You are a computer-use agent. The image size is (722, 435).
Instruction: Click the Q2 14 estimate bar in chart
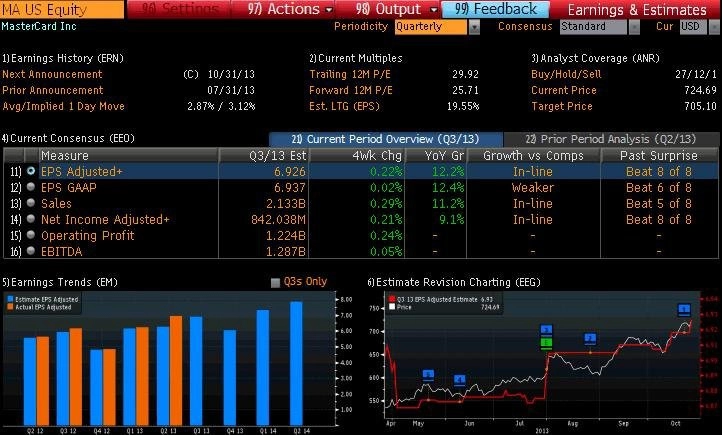coord(297,364)
